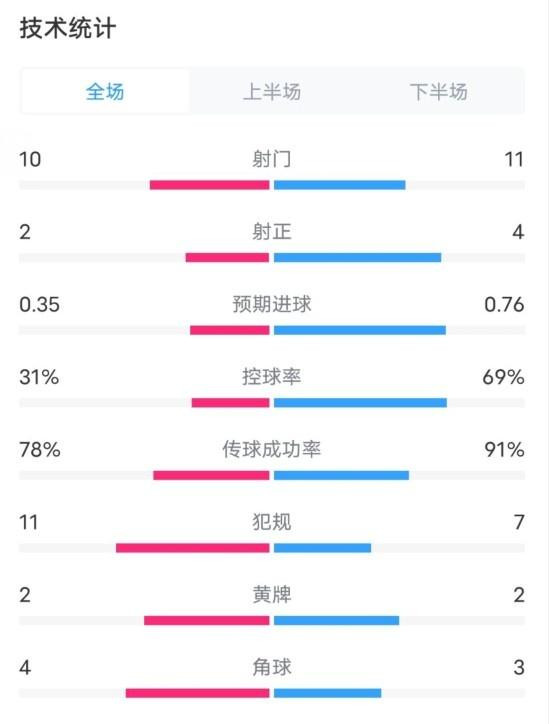Click the 角球 corners label
549x724 pixels.
(272, 667)
